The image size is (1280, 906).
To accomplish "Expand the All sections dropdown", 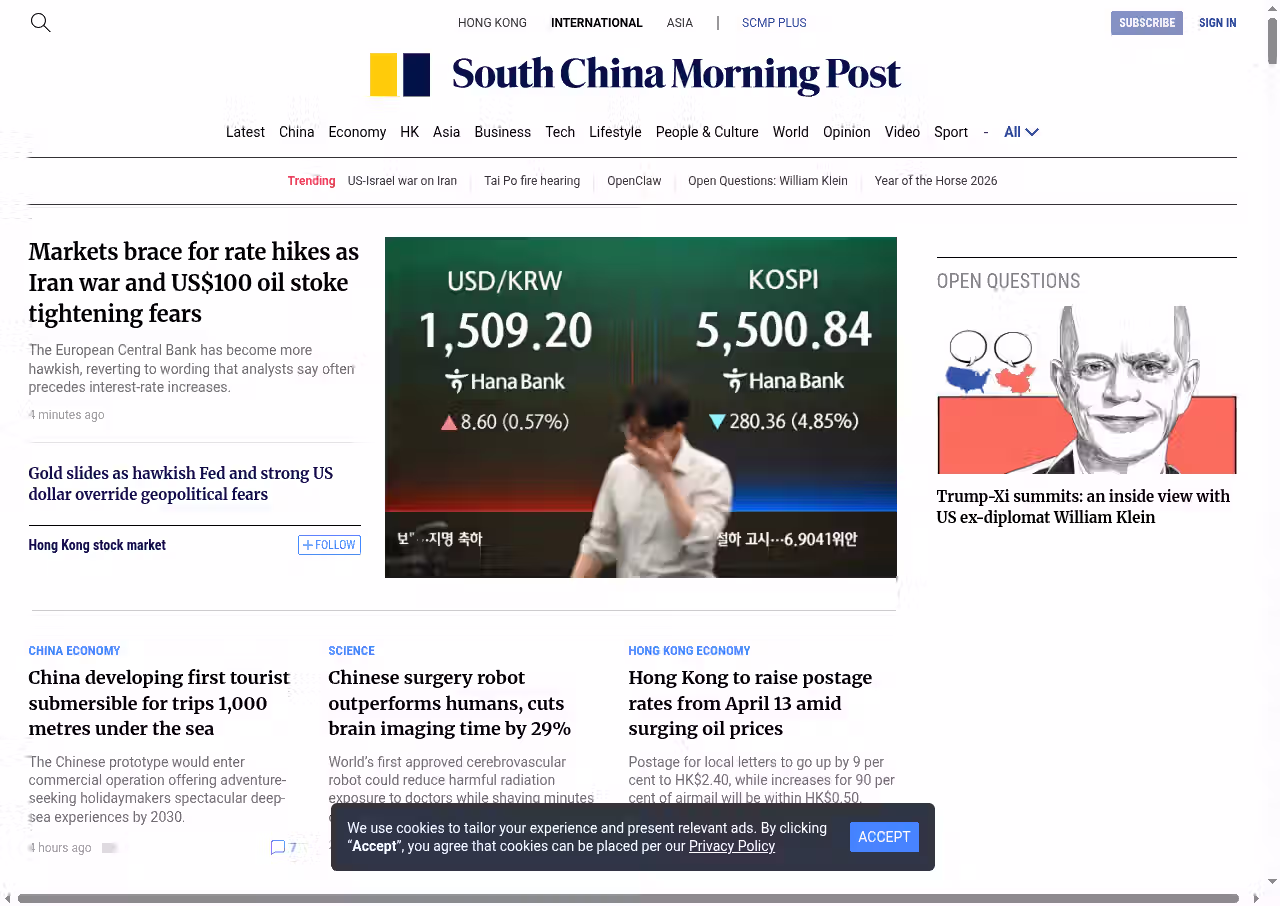I will pyautogui.click(x=1021, y=132).
